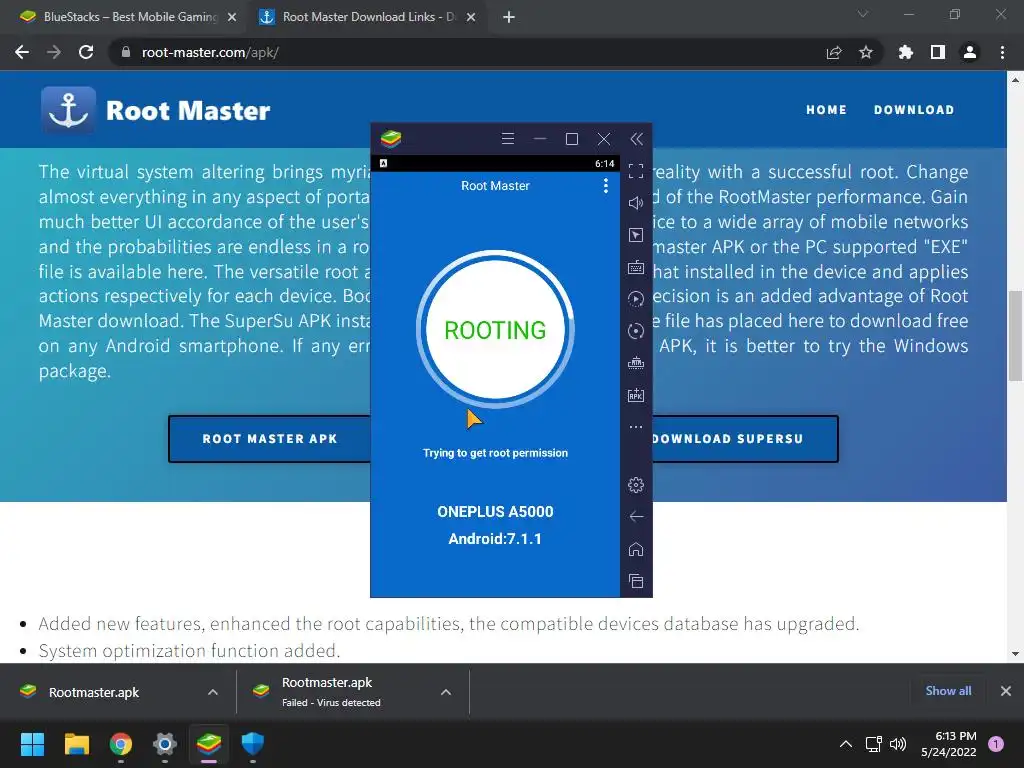Click the BlueStacks macro play icon
The image size is (1024, 768).
(635, 299)
